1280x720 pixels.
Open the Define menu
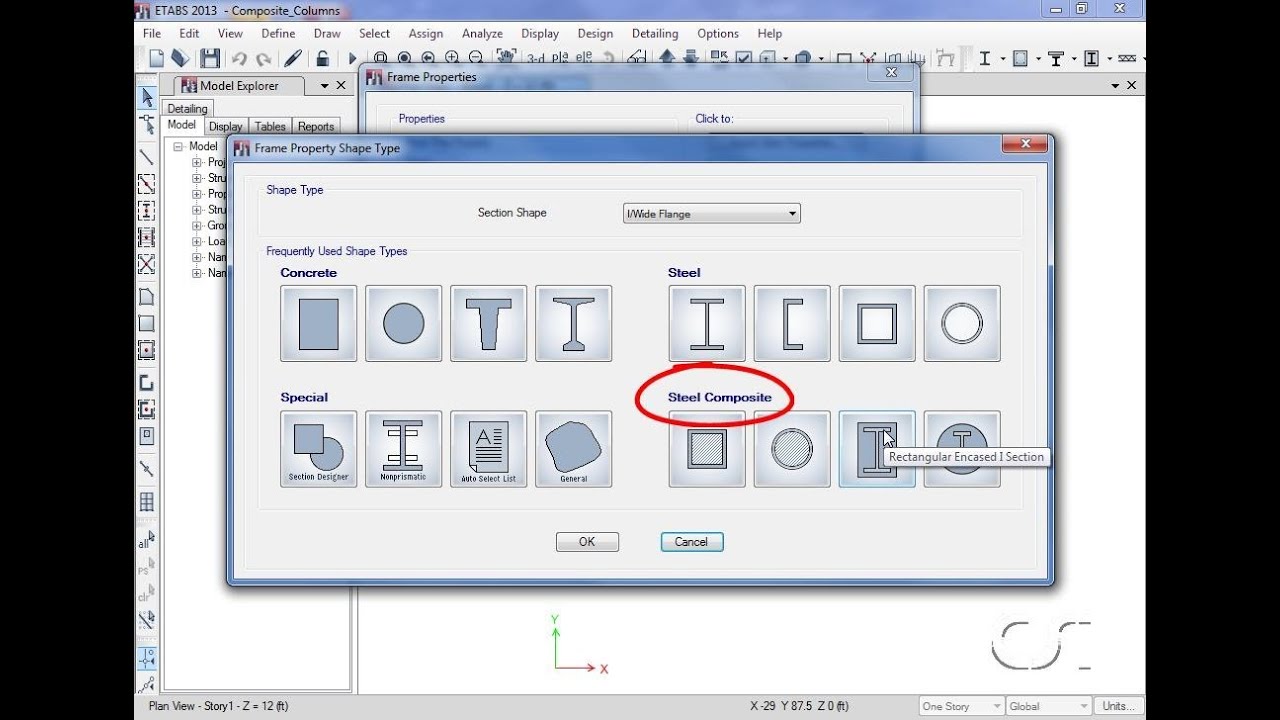coord(278,33)
